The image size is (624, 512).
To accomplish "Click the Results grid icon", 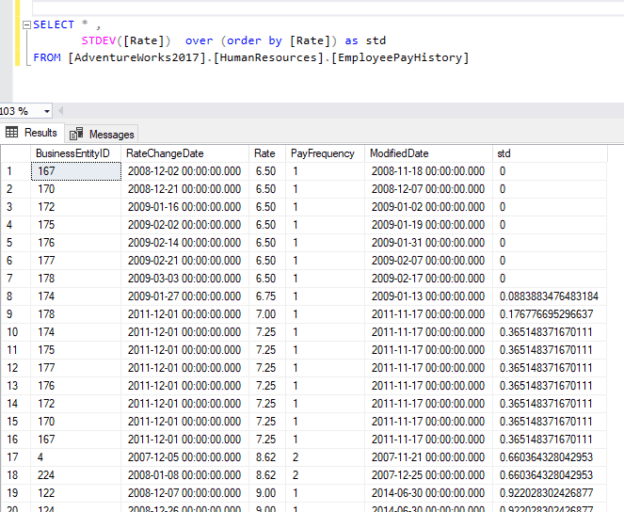I will 12,132.
